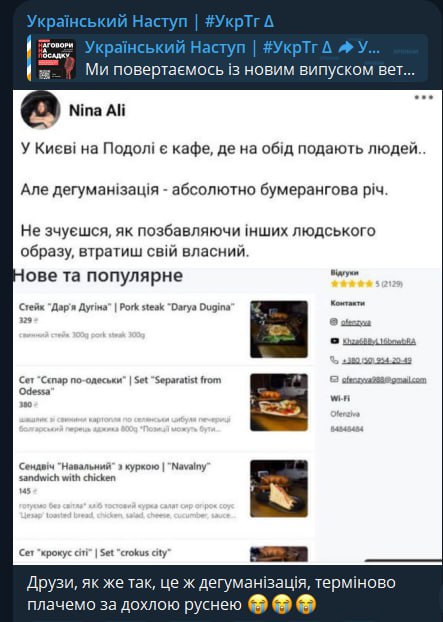Click the Instagram icon in contacts
The image size is (443, 622).
click(334, 322)
